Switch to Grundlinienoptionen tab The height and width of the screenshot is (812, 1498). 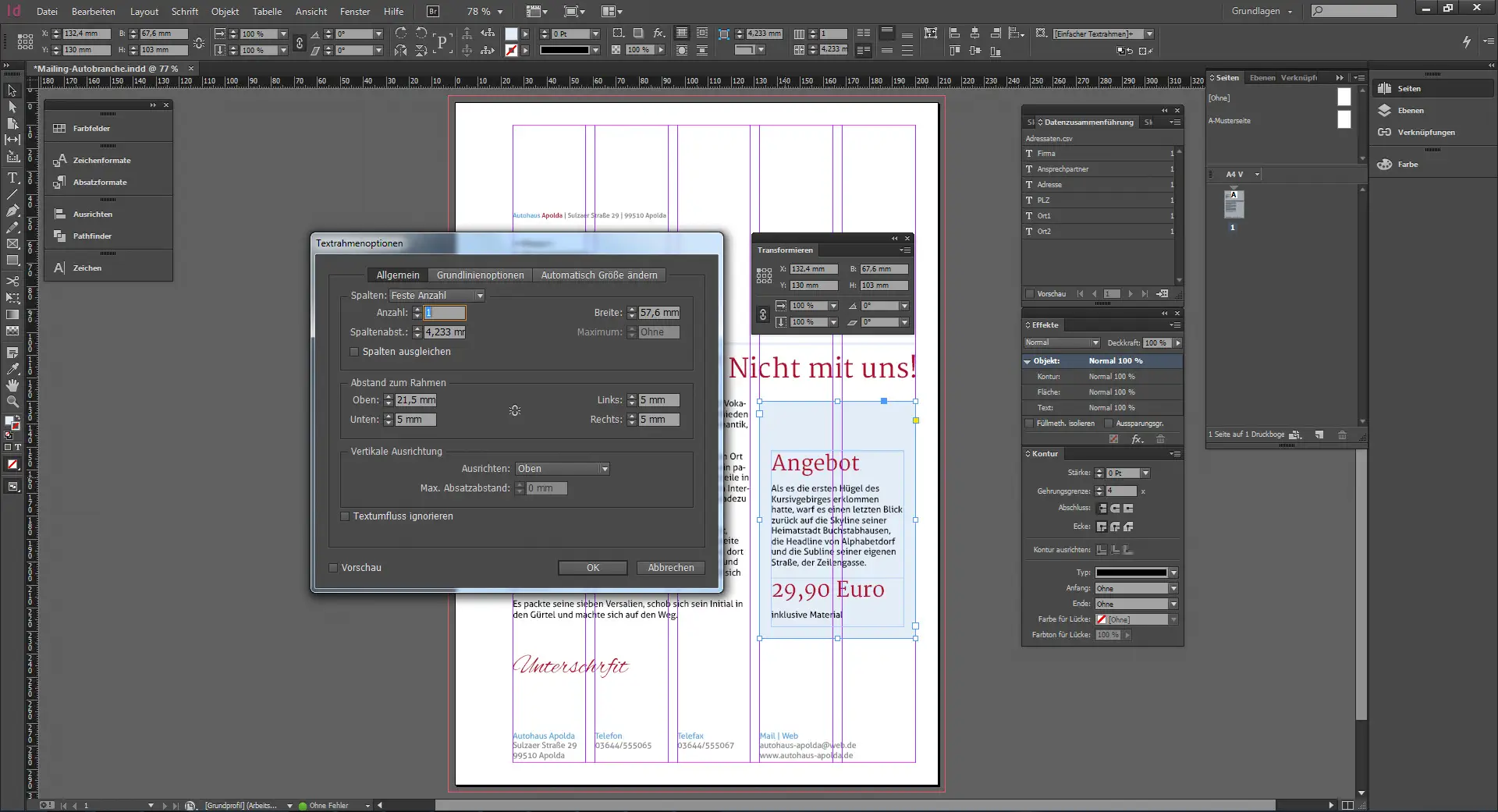click(x=480, y=275)
